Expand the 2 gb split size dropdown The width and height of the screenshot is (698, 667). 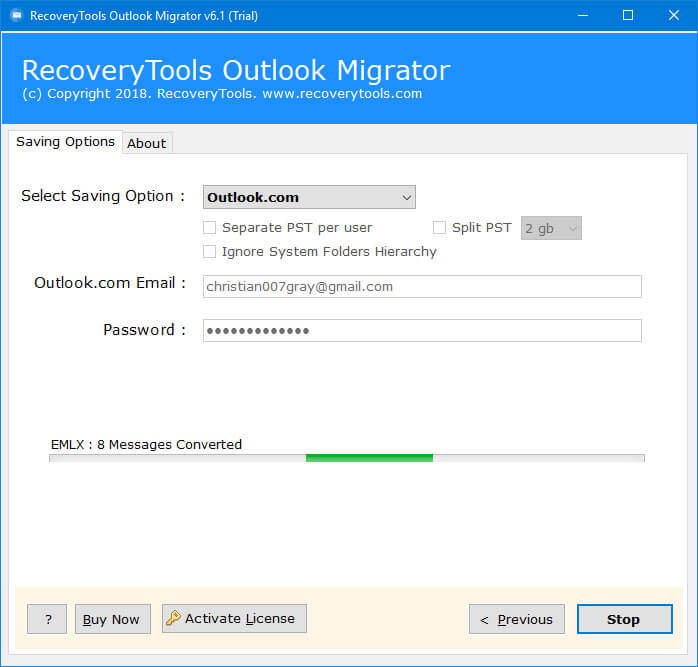[551, 228]
